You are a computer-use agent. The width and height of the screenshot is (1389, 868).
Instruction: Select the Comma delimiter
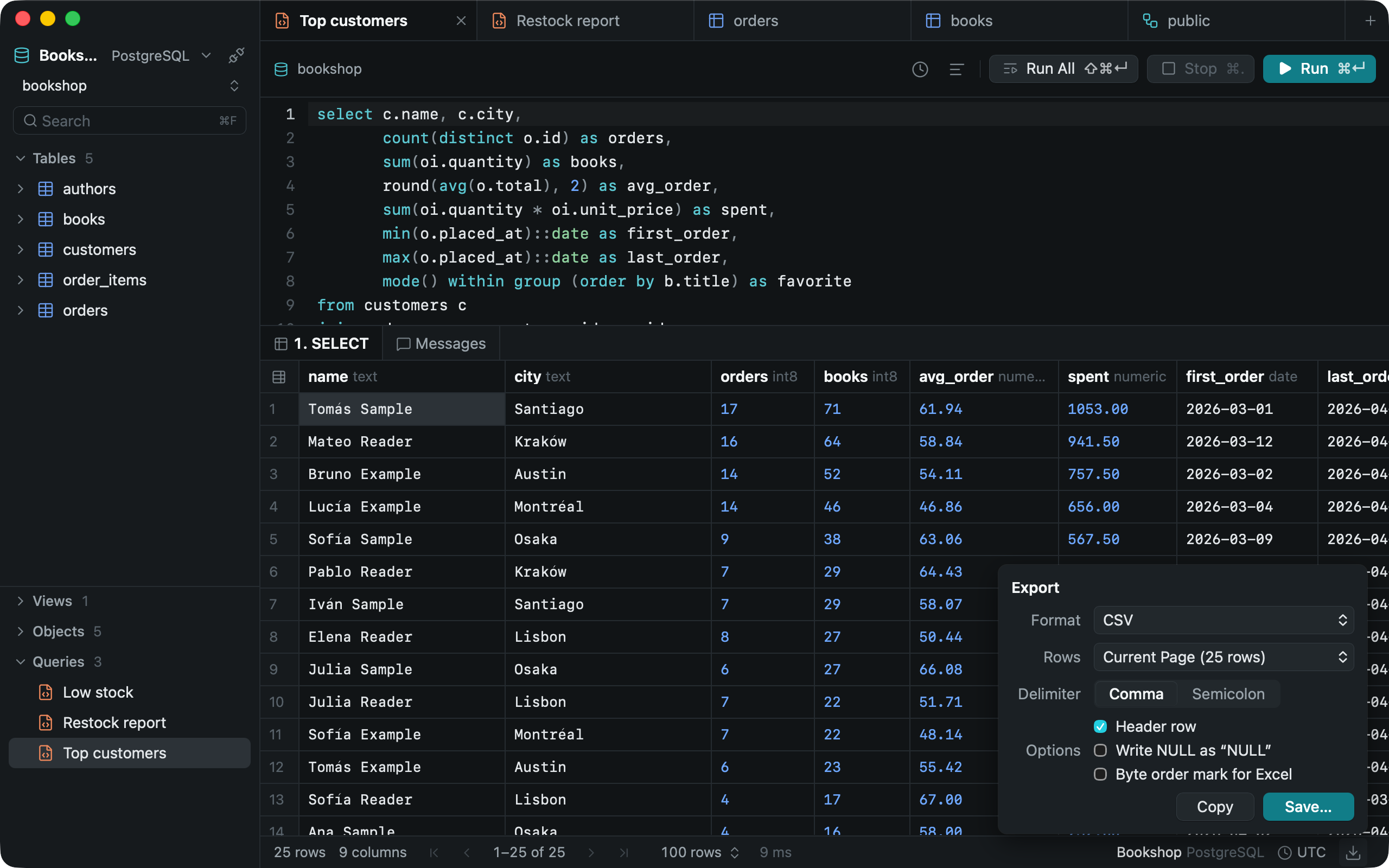pyautogui.click(x=1136, y=694)
